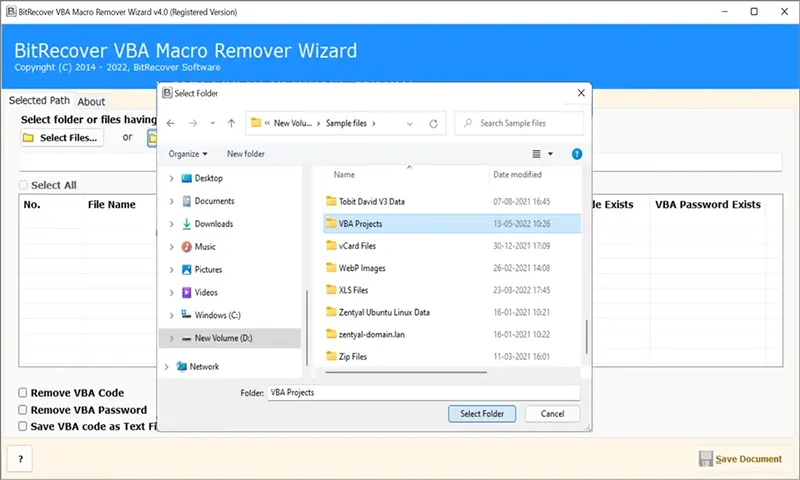800x480 pixels.
Task: Go up one folder level
Action: pyautogui.click(x=231, y=123)
